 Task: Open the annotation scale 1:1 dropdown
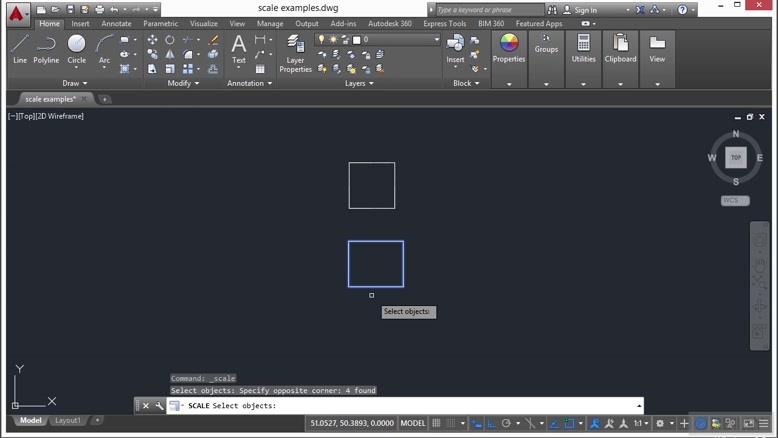coord(641,423)
